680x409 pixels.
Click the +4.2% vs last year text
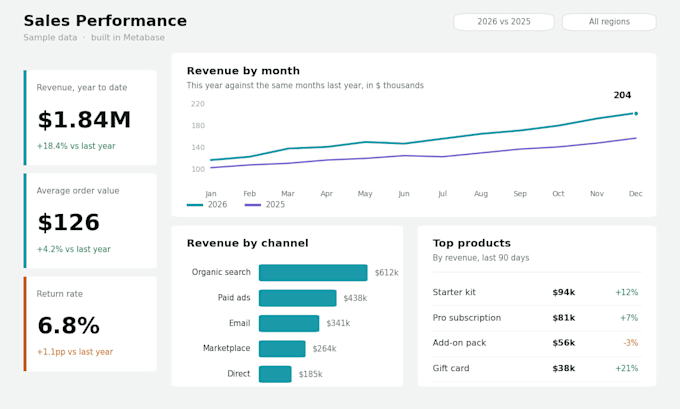click(x=73, y=249)
